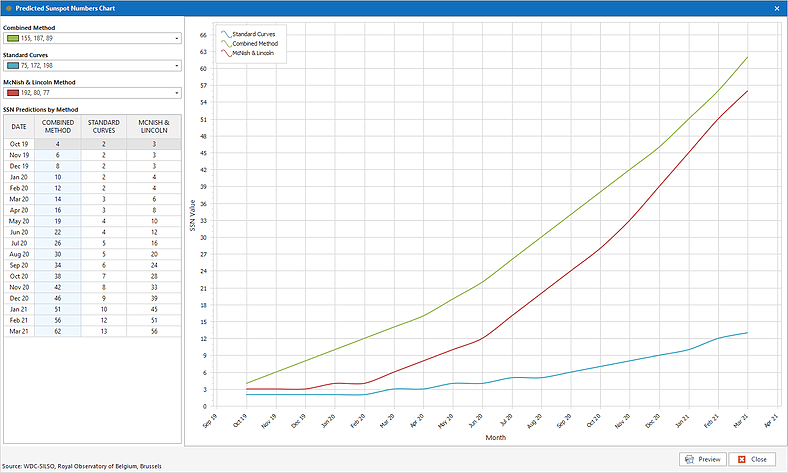Select the Jul 20 date cell
Image resolution: width=788 pixels, height=473 pixels.
[19, 243]
